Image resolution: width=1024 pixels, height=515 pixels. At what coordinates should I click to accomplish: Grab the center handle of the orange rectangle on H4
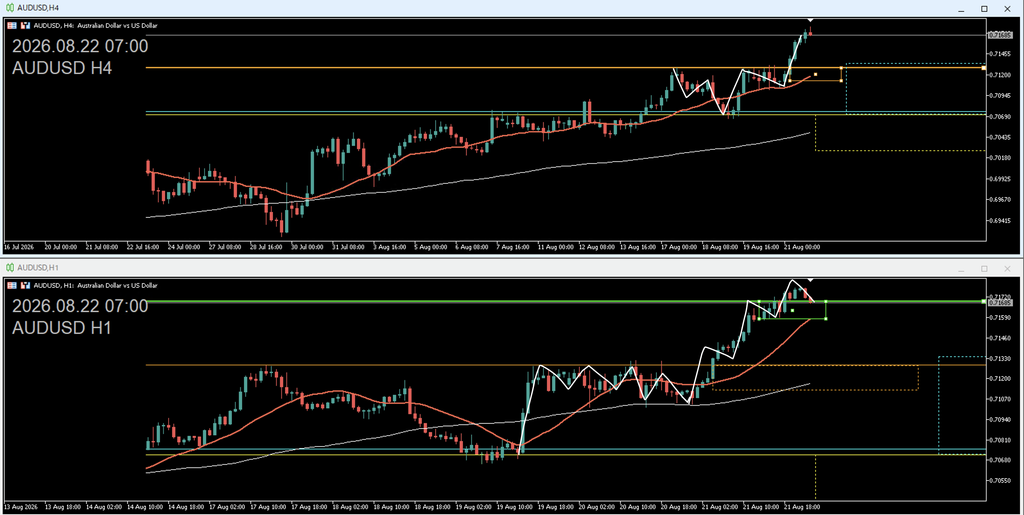coord(815,74)
